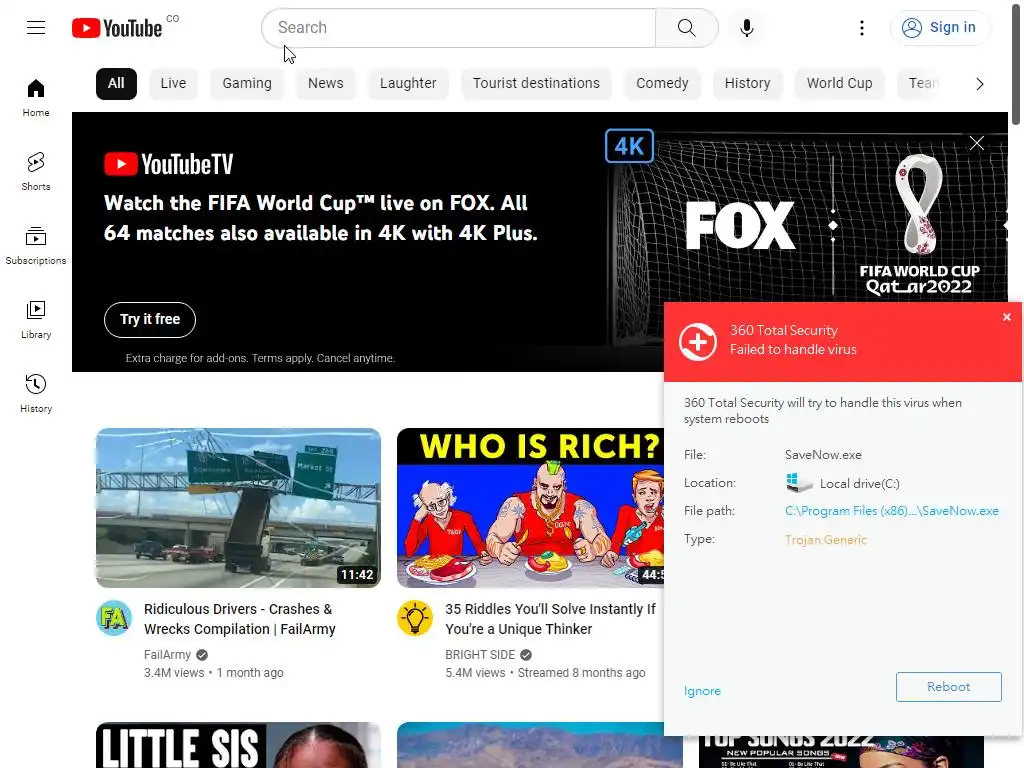Select the News filter chip
Viewport: 1024px width, 768px height.
[x=326, y=84]
